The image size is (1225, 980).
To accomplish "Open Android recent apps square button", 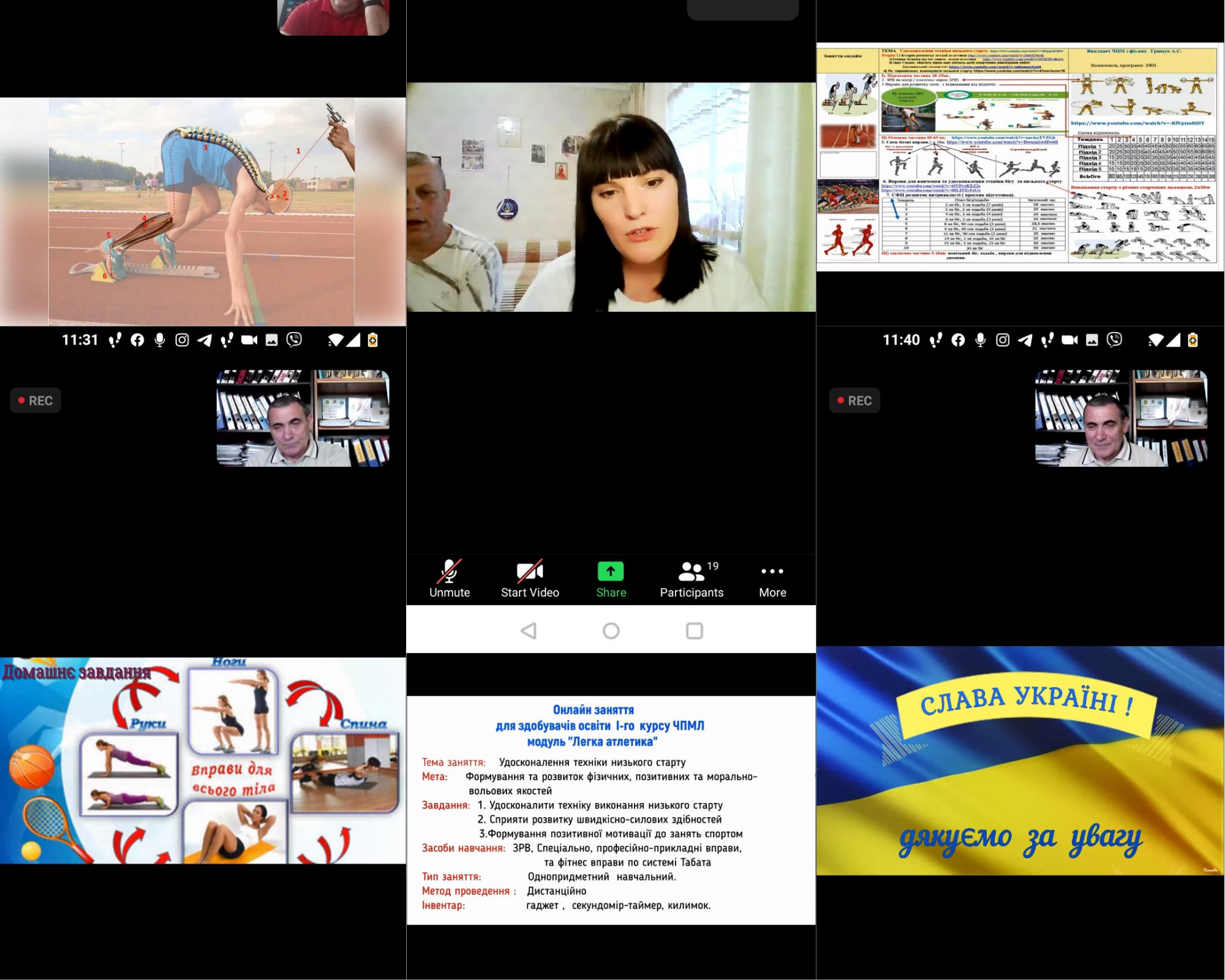I will pyautogui.click(x=694, y=631).
